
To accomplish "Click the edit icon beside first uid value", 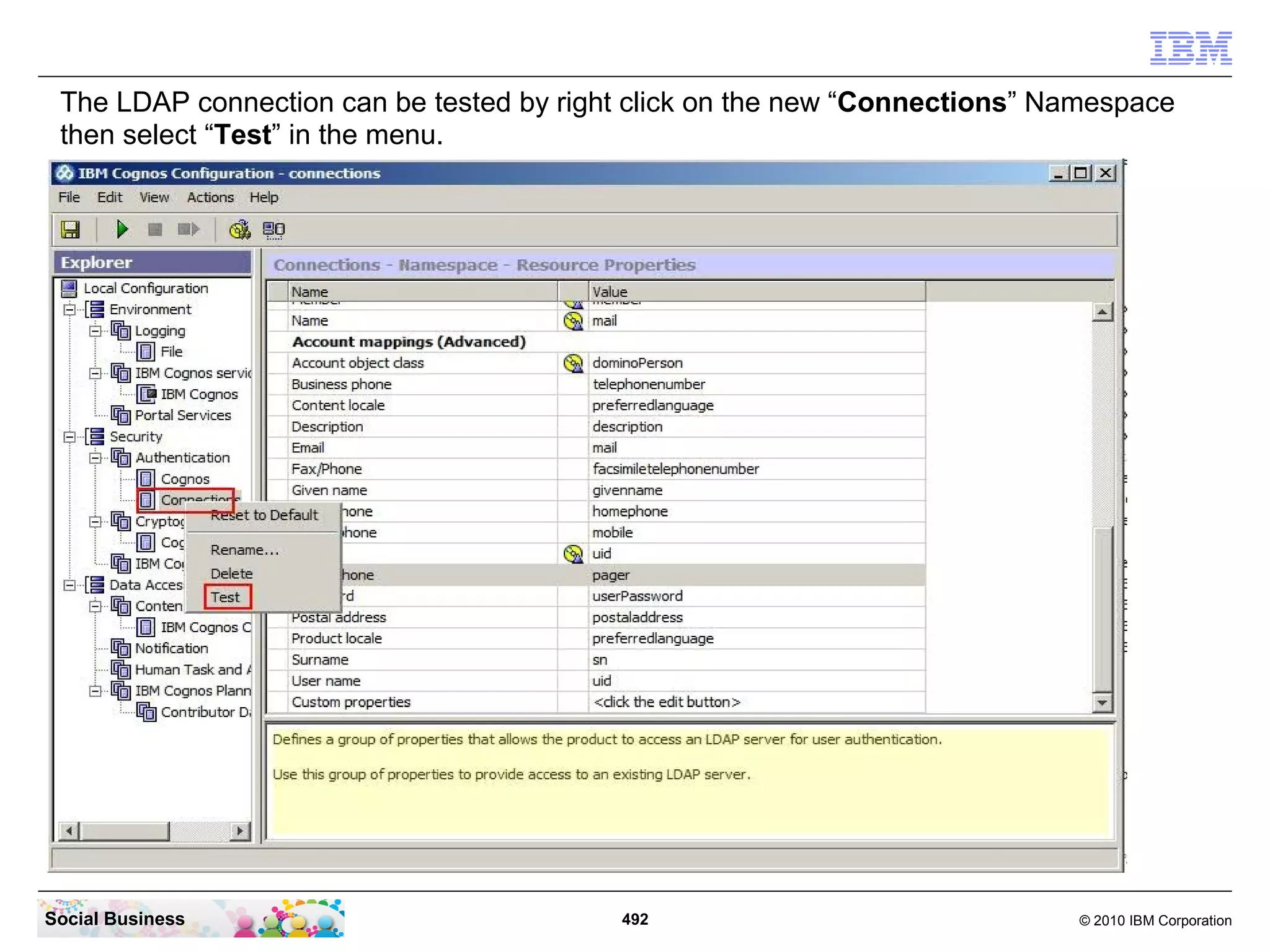I will [x=573, y=553].
